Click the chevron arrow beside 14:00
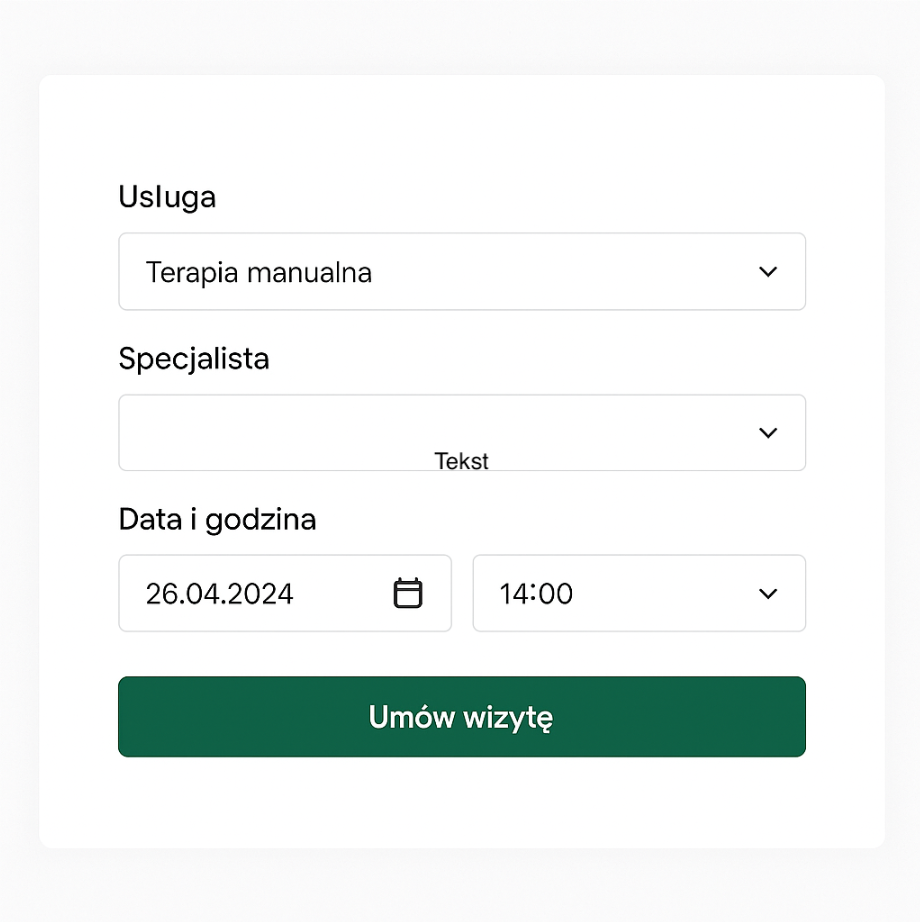Viewport: 920px width, 923px height. click(x=768, y=594)
